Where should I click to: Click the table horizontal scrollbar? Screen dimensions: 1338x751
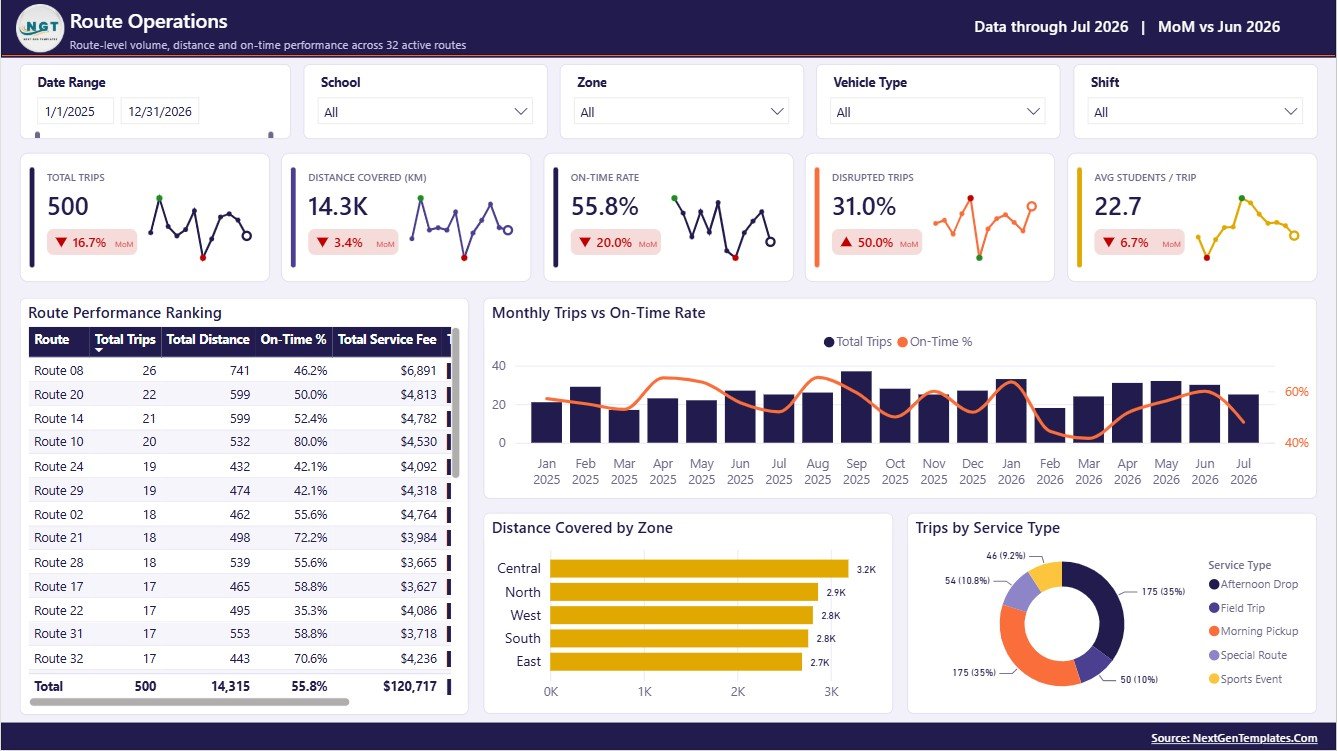pyautogui.click(x=190, y=702)
